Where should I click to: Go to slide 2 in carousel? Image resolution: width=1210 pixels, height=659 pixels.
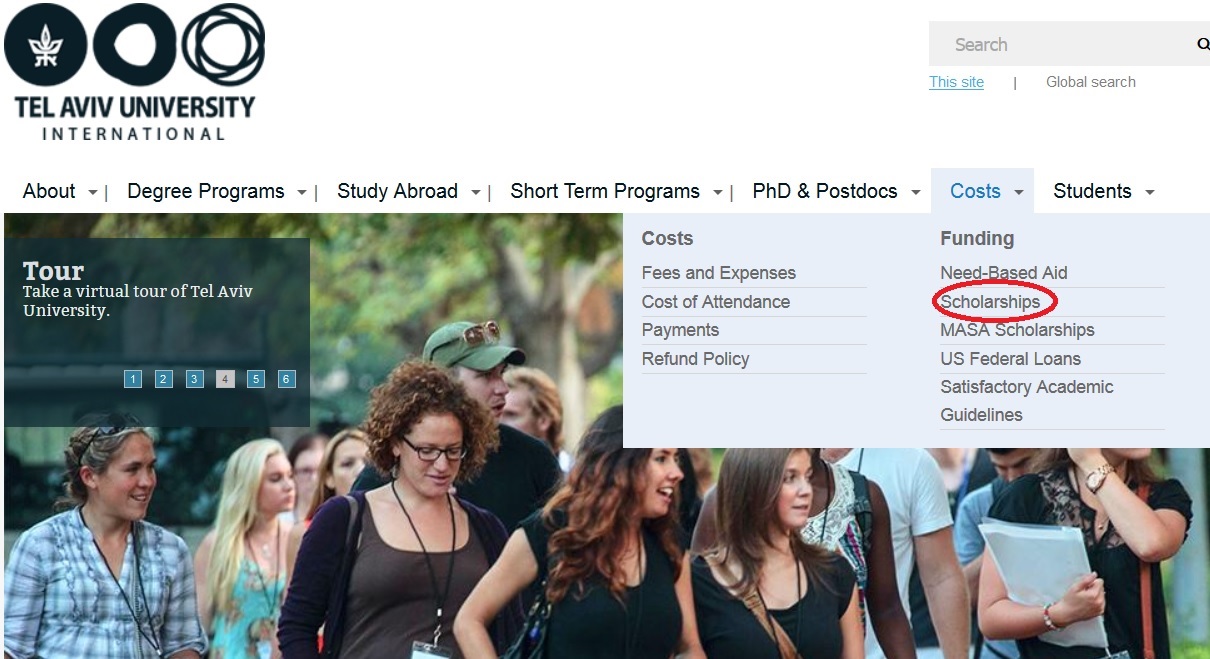[164, 379]
